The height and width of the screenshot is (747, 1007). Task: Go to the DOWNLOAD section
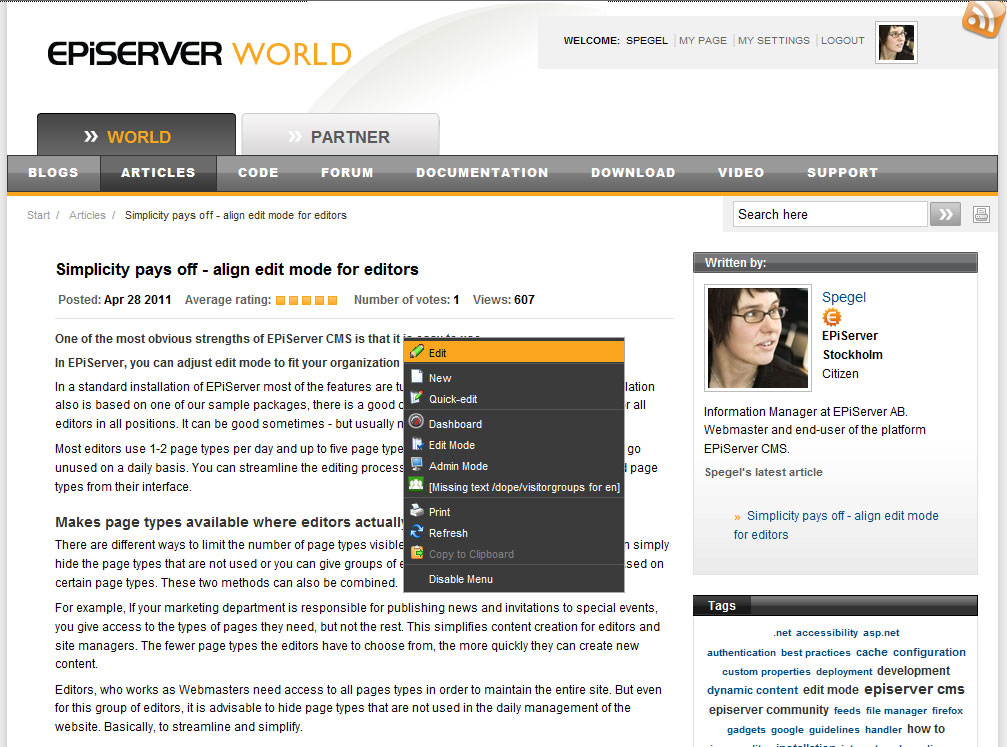633,173
